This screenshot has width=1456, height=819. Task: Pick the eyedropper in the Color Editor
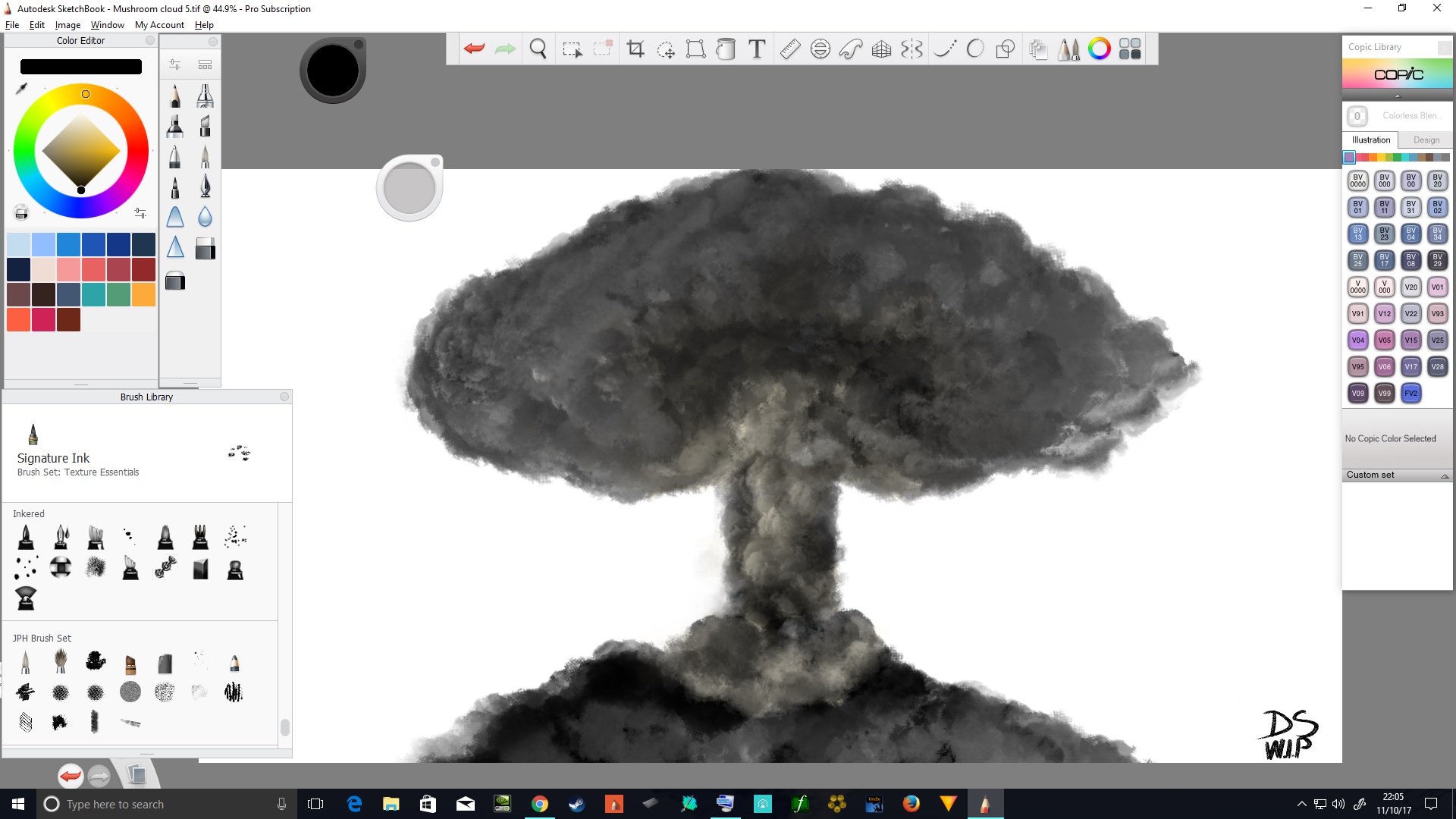coord(20,89)
